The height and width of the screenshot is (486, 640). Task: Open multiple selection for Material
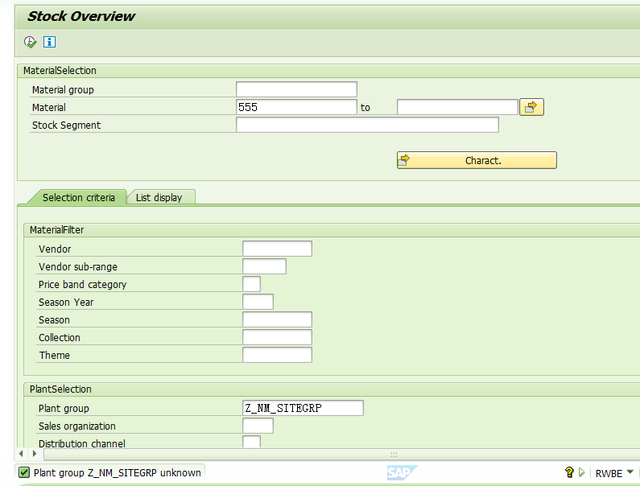[x=531, y=107]
